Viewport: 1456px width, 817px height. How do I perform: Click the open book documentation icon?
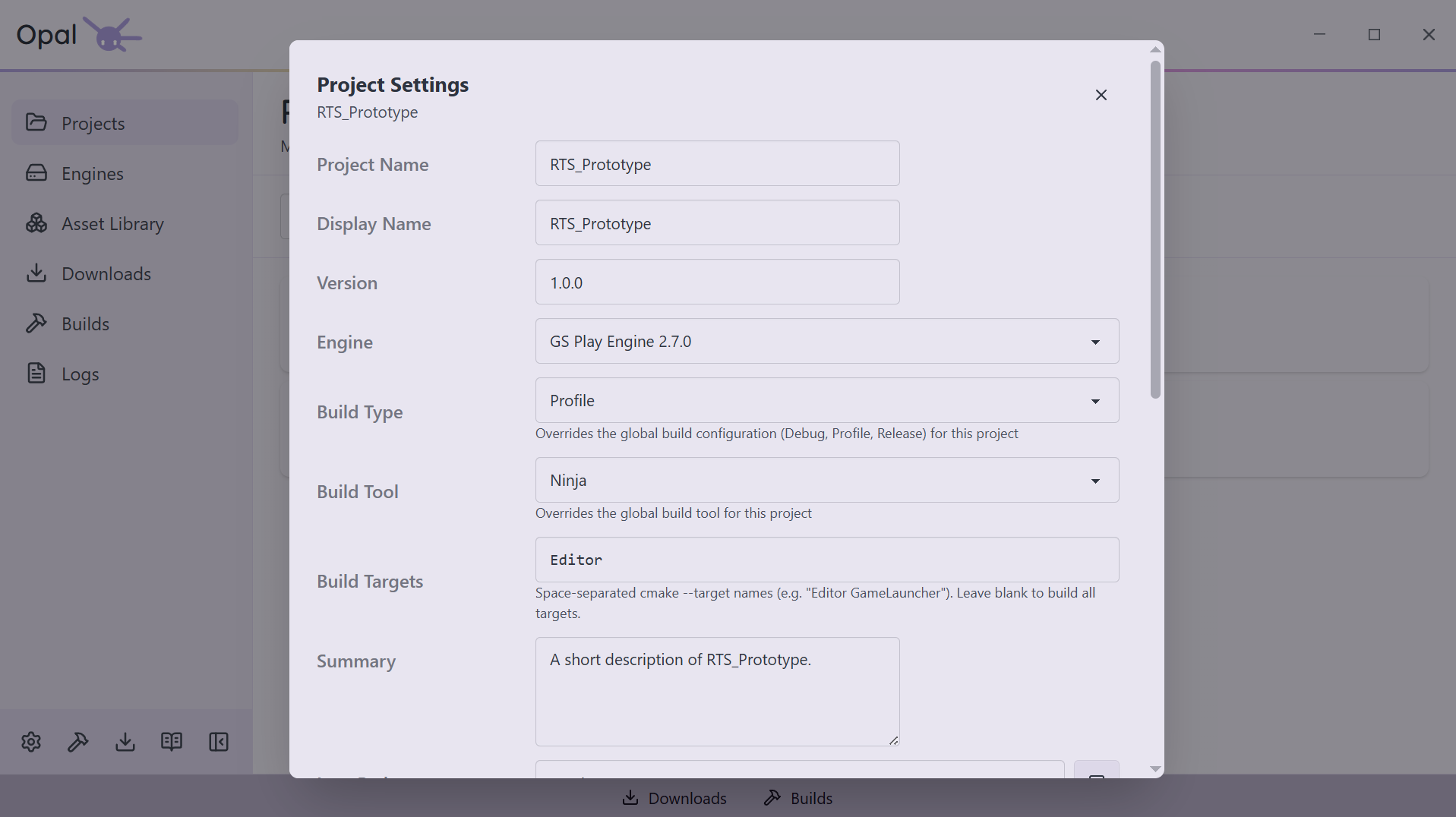coord(172,742)
